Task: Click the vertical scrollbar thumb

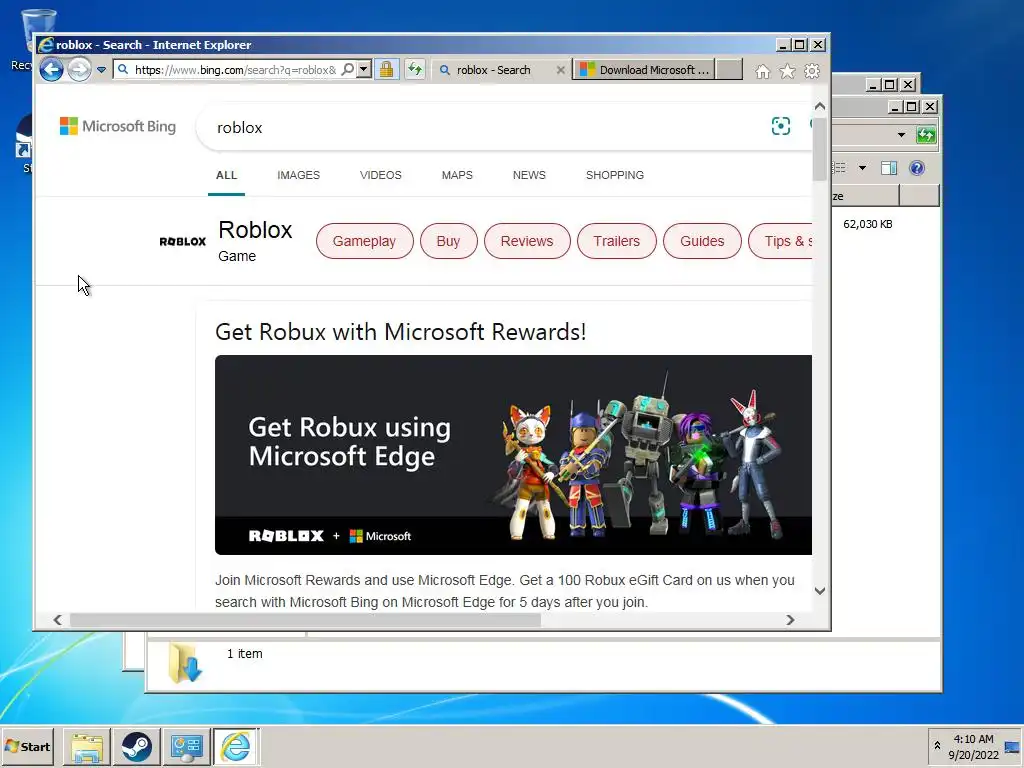Action: click(x=820, y=150)
